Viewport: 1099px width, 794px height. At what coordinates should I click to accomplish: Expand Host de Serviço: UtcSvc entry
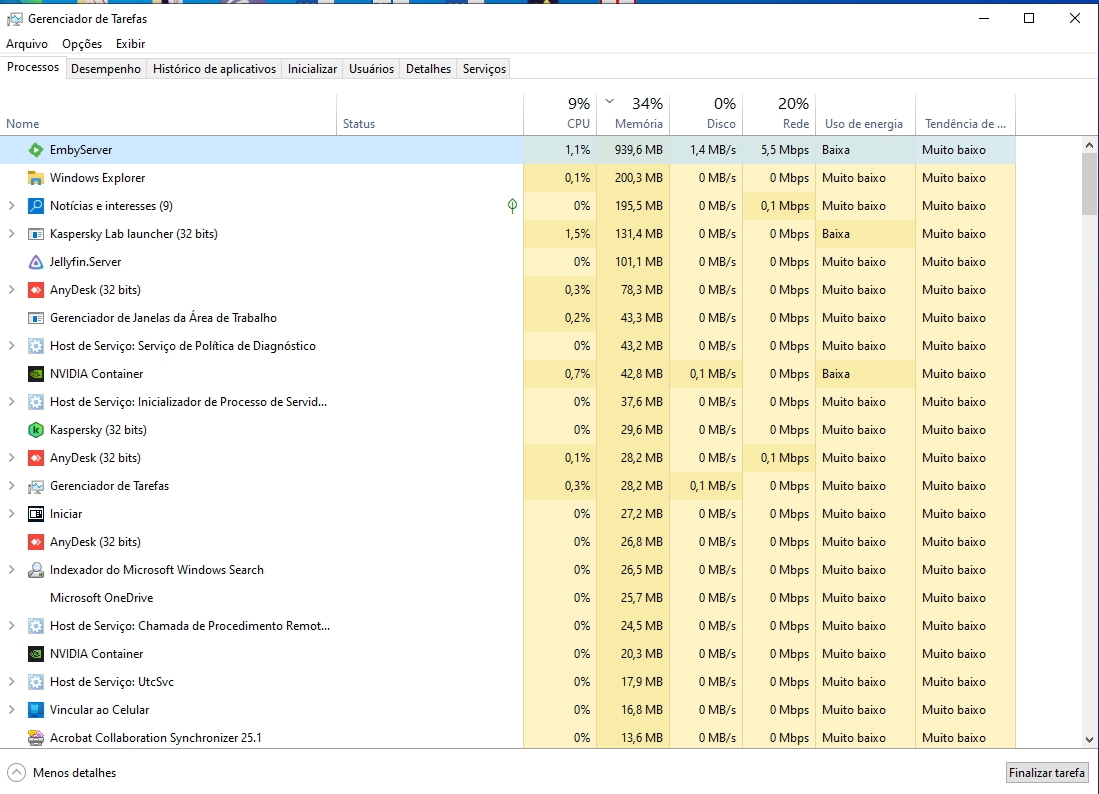pos(11,682)
